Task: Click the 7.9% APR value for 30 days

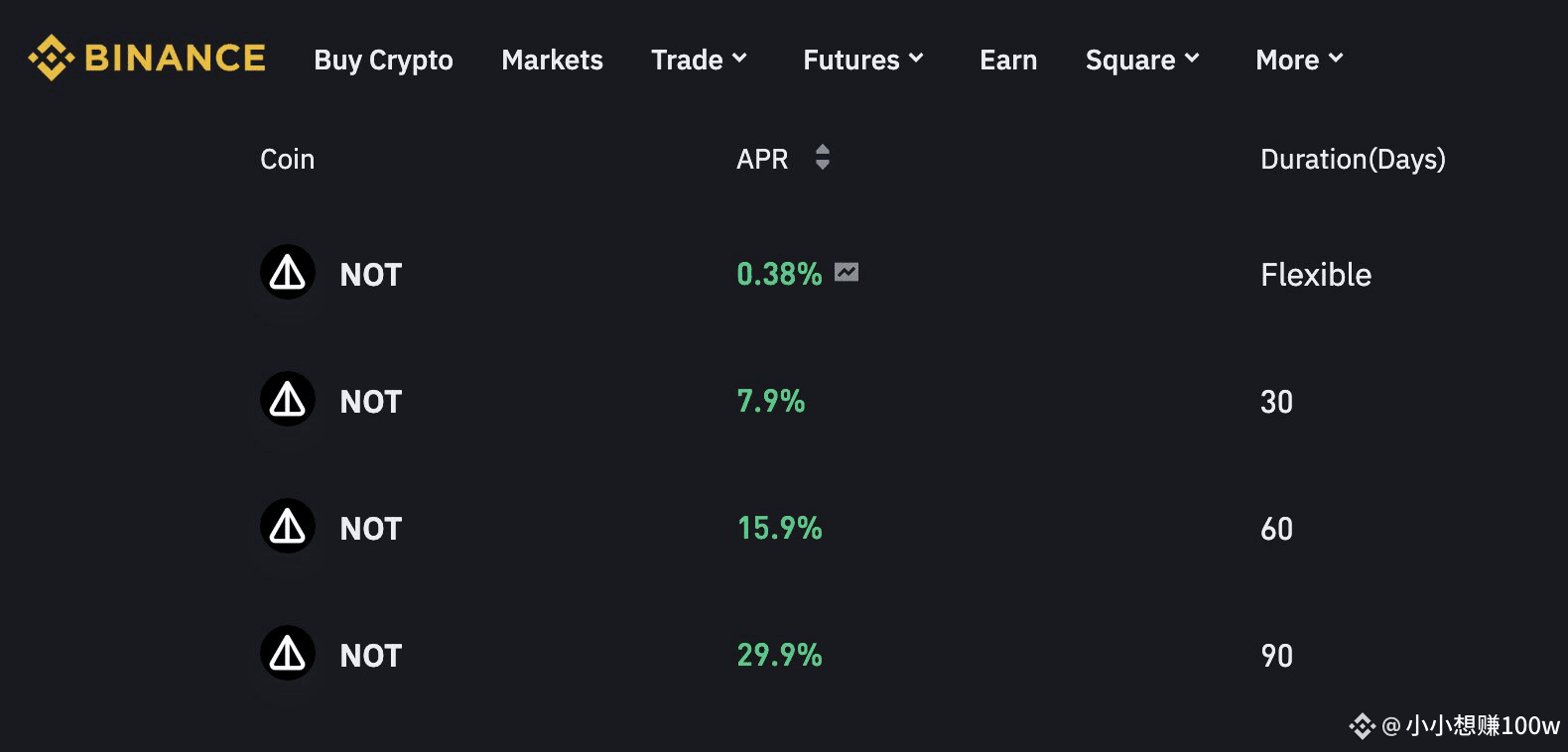Action: click(x=770, y=401)
